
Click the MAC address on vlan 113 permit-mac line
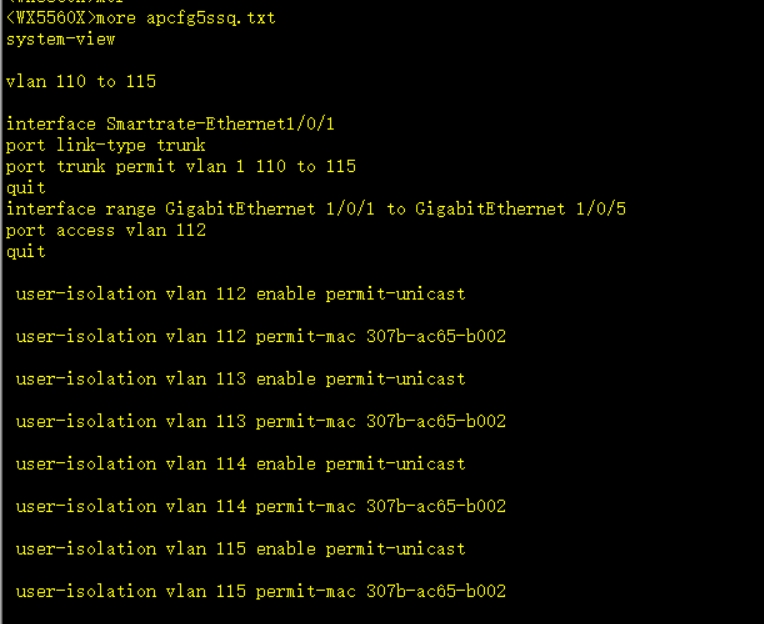tap(436, 421)
